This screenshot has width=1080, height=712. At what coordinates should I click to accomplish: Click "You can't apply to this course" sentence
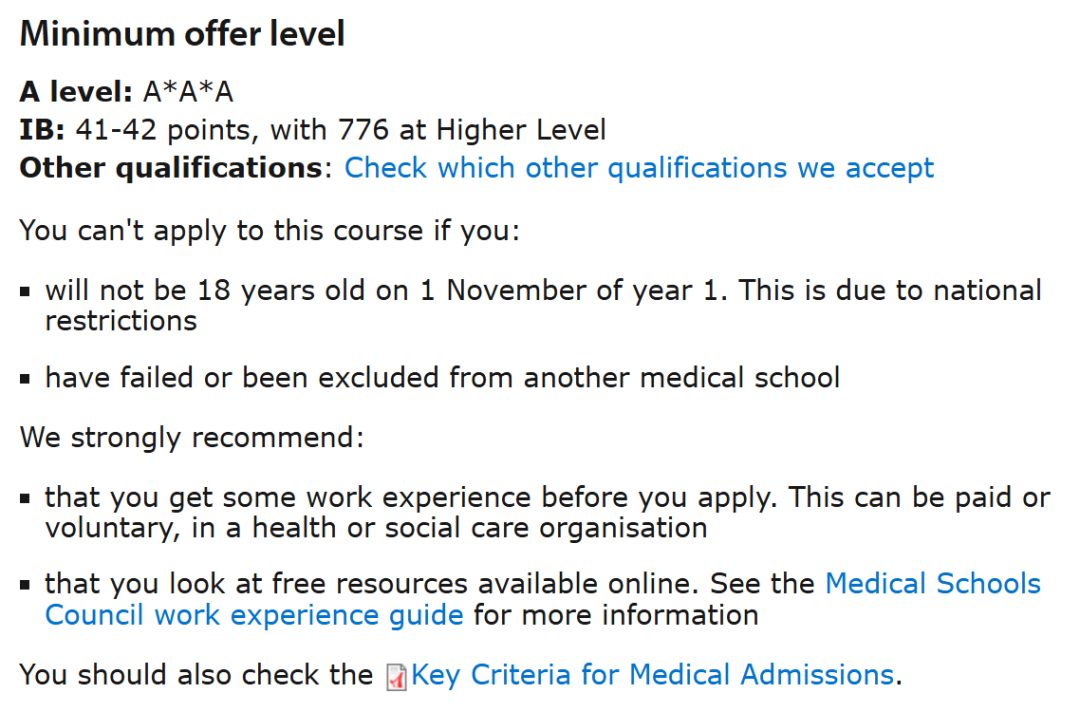tap(270, 230)
